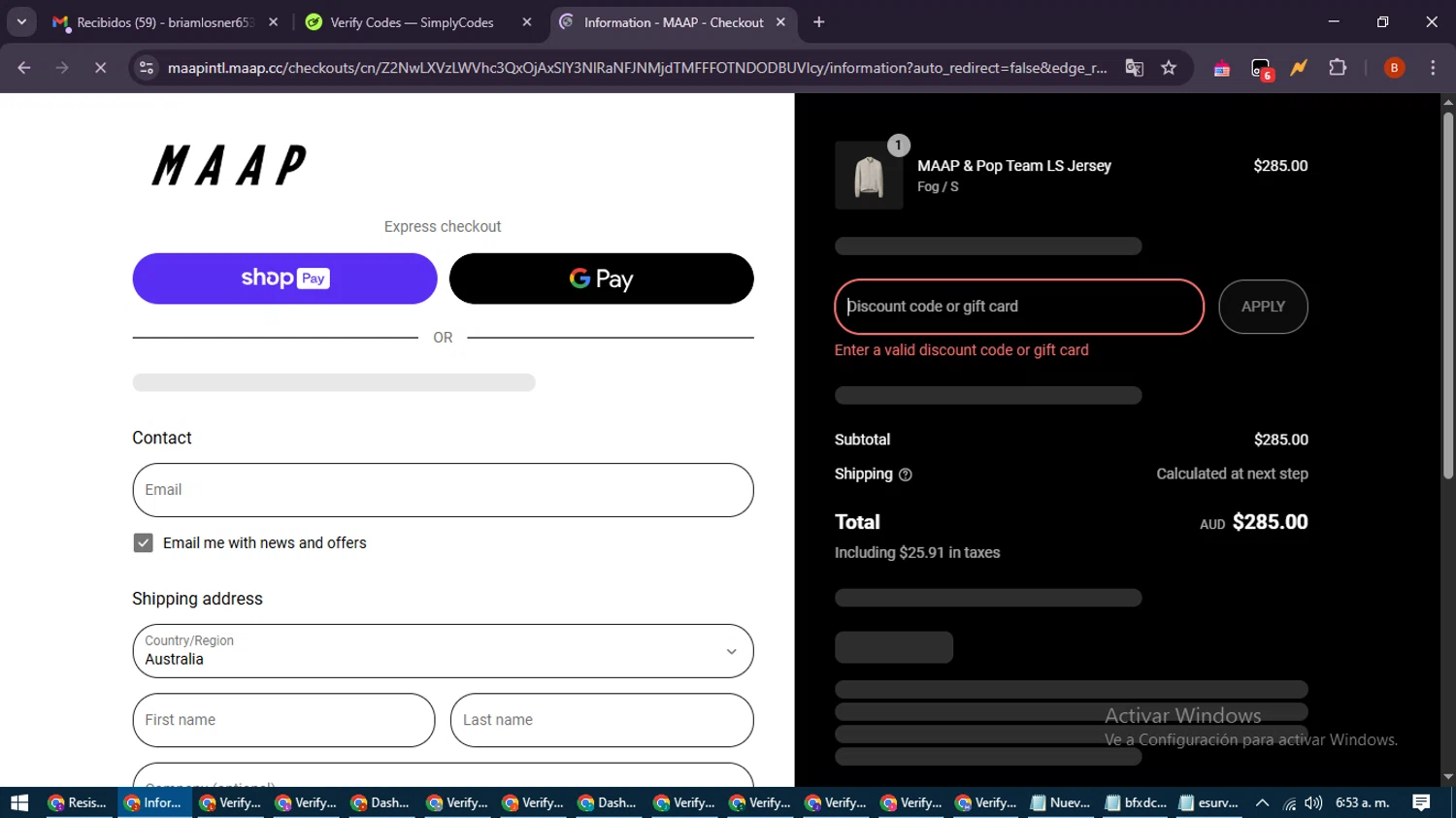Open the Resis... Chrome taskbar window
Screen dimensions: 1456x818
pos(77,802)
